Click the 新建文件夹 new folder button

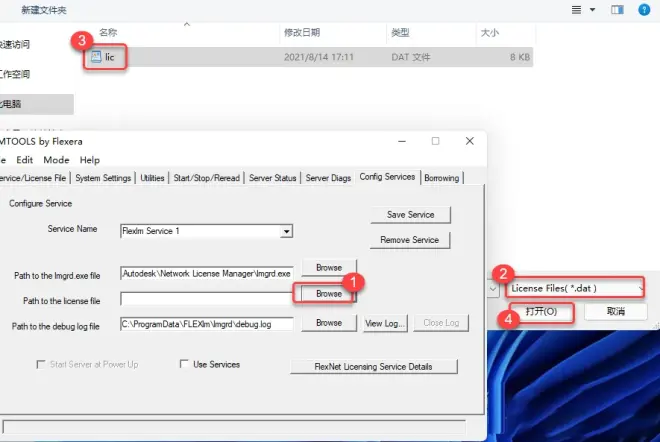coord(44,10)
